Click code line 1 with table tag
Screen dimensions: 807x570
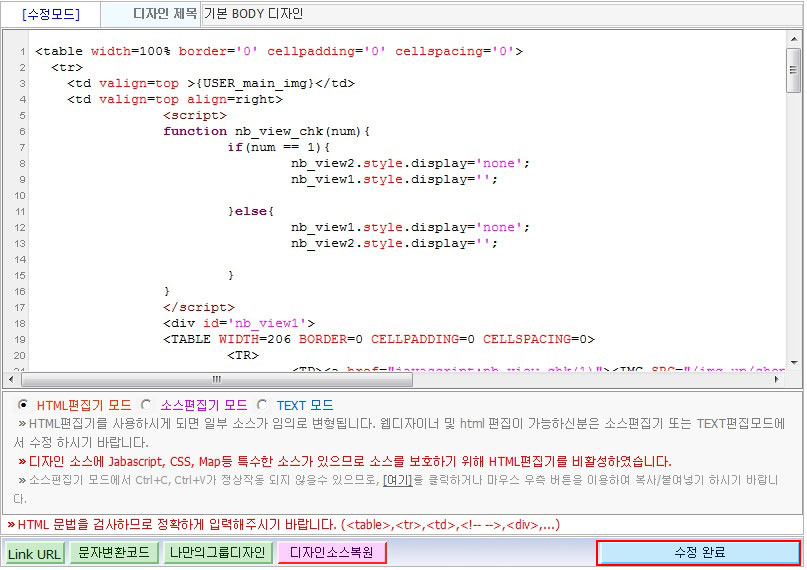click(278, 51)
